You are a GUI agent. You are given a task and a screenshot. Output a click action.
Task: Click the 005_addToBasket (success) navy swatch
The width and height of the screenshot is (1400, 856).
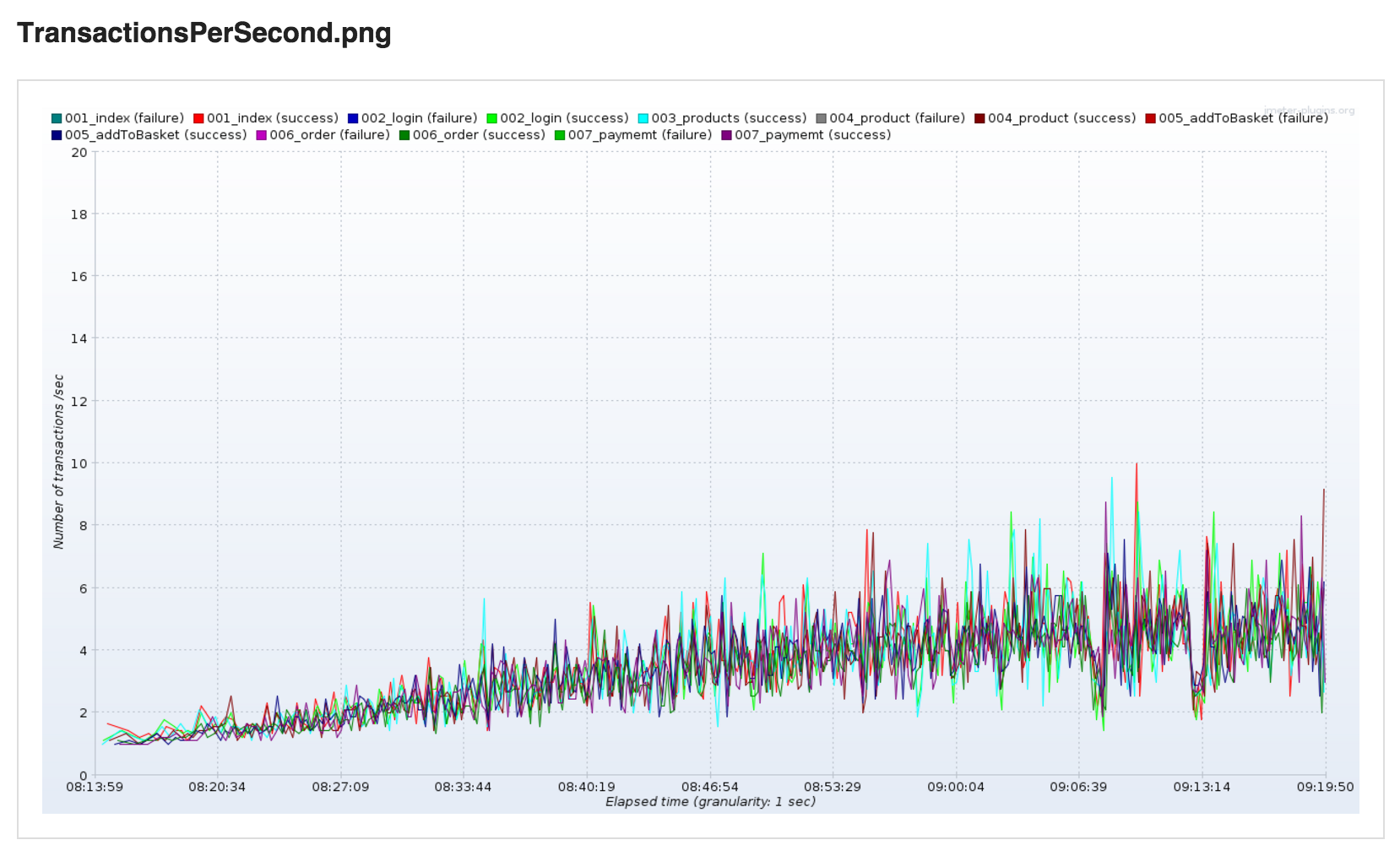(57, 135)
